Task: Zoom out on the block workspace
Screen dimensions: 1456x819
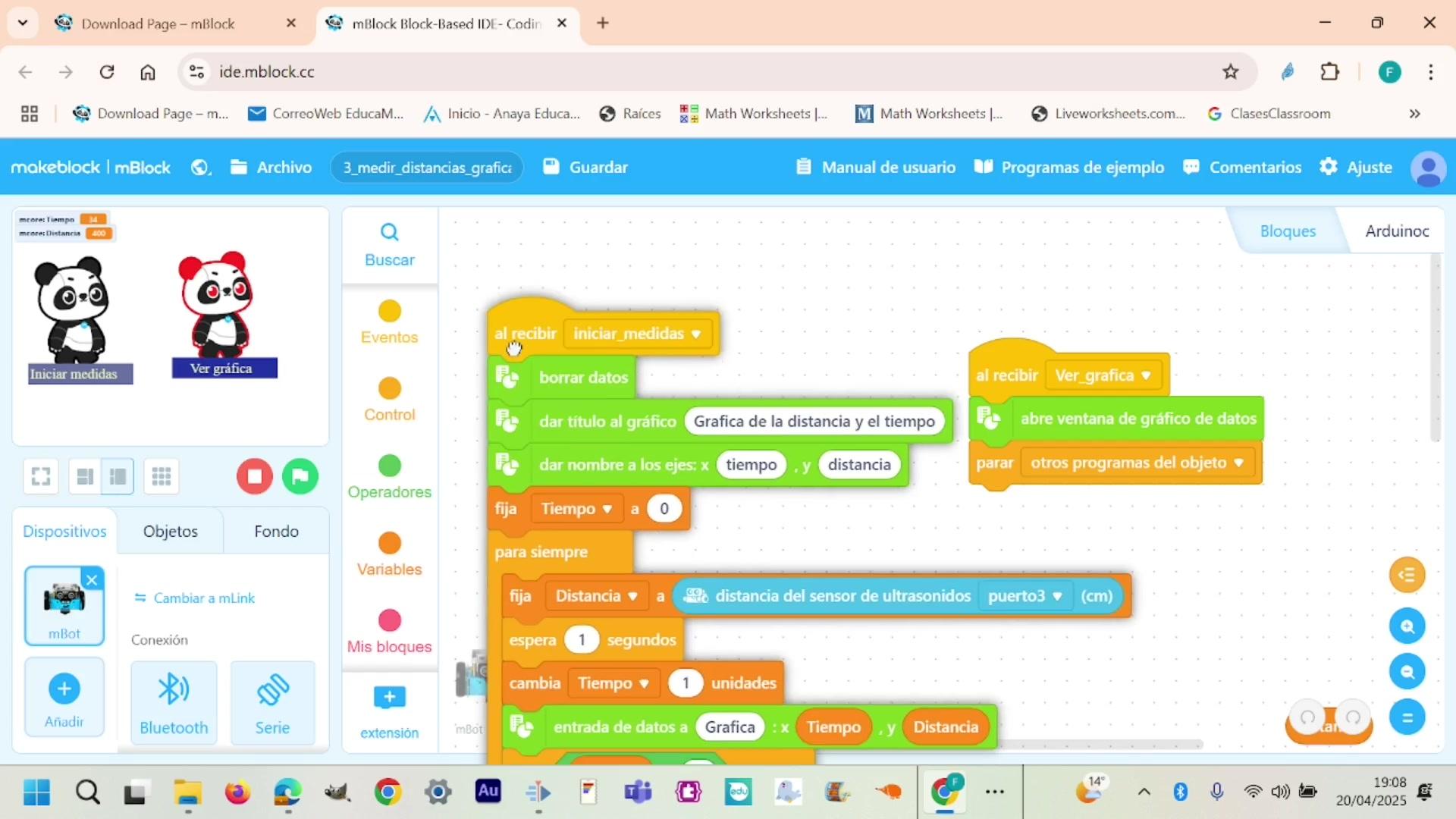Action: click(x=1407, y=672)
